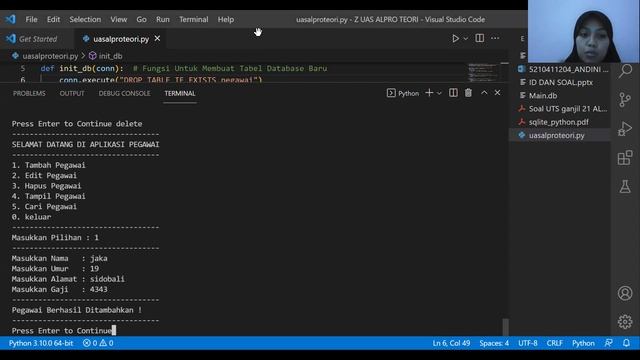Switch to the DEBUG CONSOLE tab
The image size is (640, 360).
pyautogui.click(x=124, y=93)
